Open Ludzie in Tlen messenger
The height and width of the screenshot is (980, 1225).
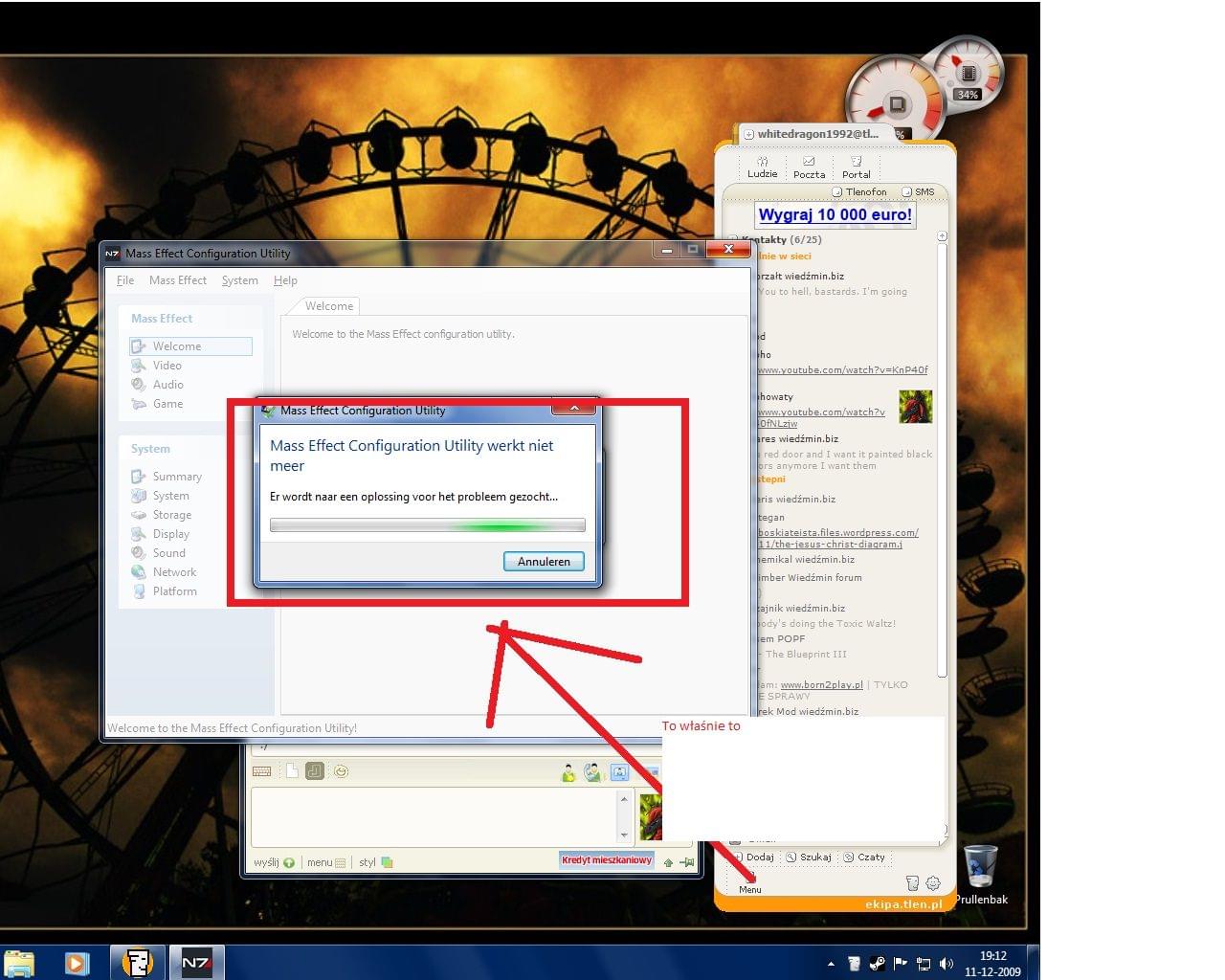coord(762,167)
